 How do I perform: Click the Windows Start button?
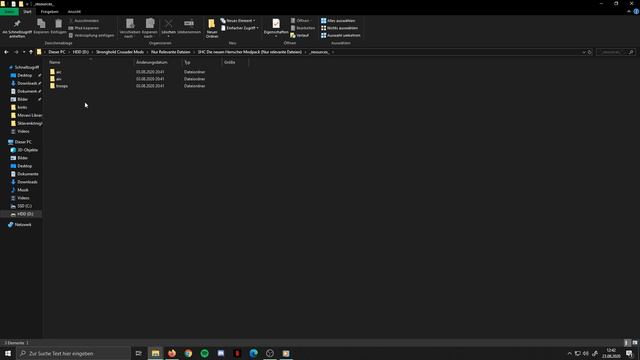[8, 353]
